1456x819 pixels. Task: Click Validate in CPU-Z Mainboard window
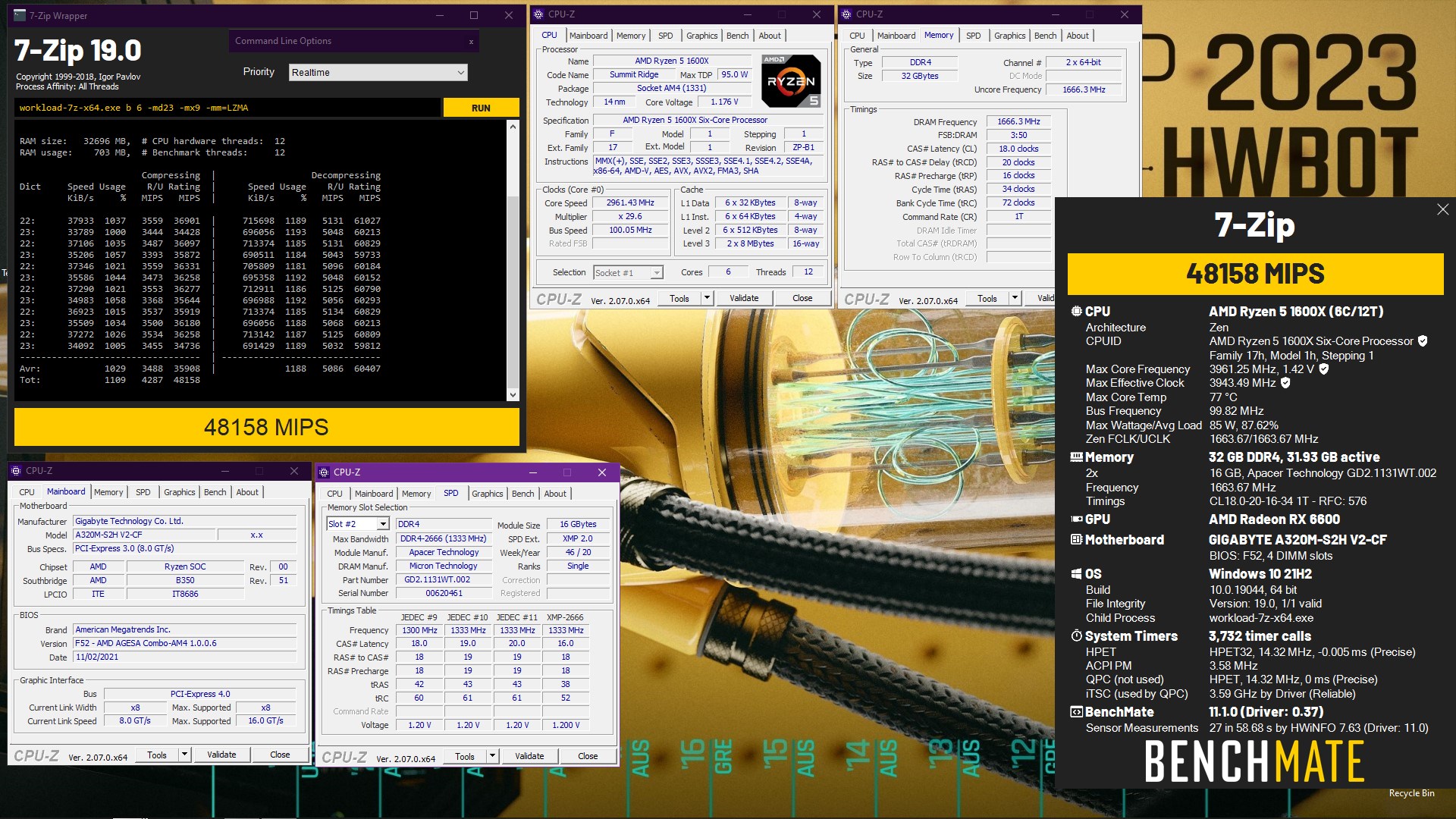pos(221,755)
